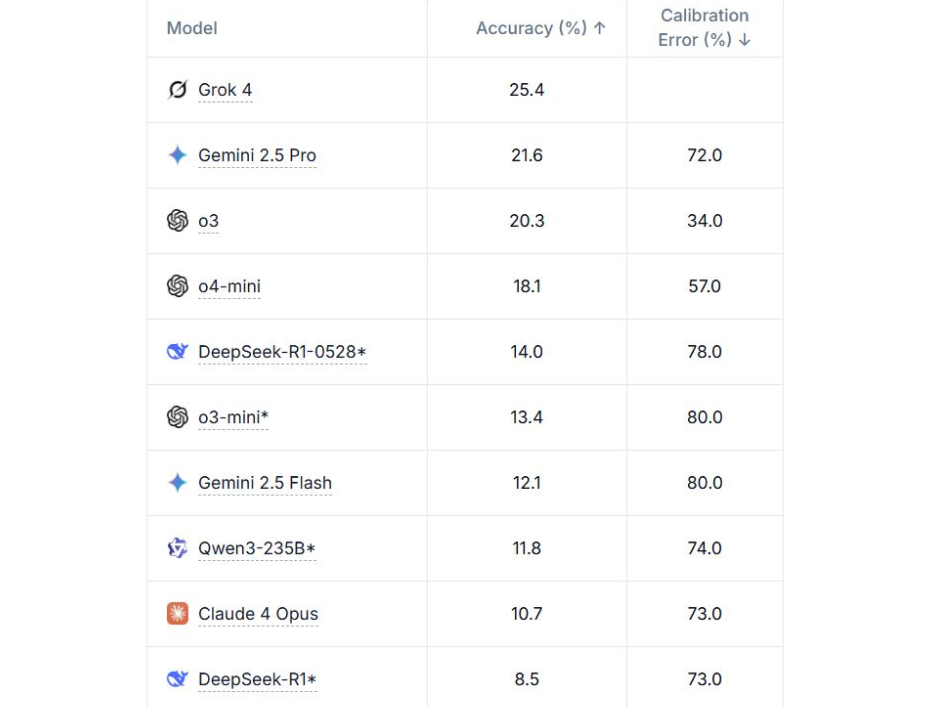Open the o4-mini model link
Viewport: 926px width, 707px height.
229,286
